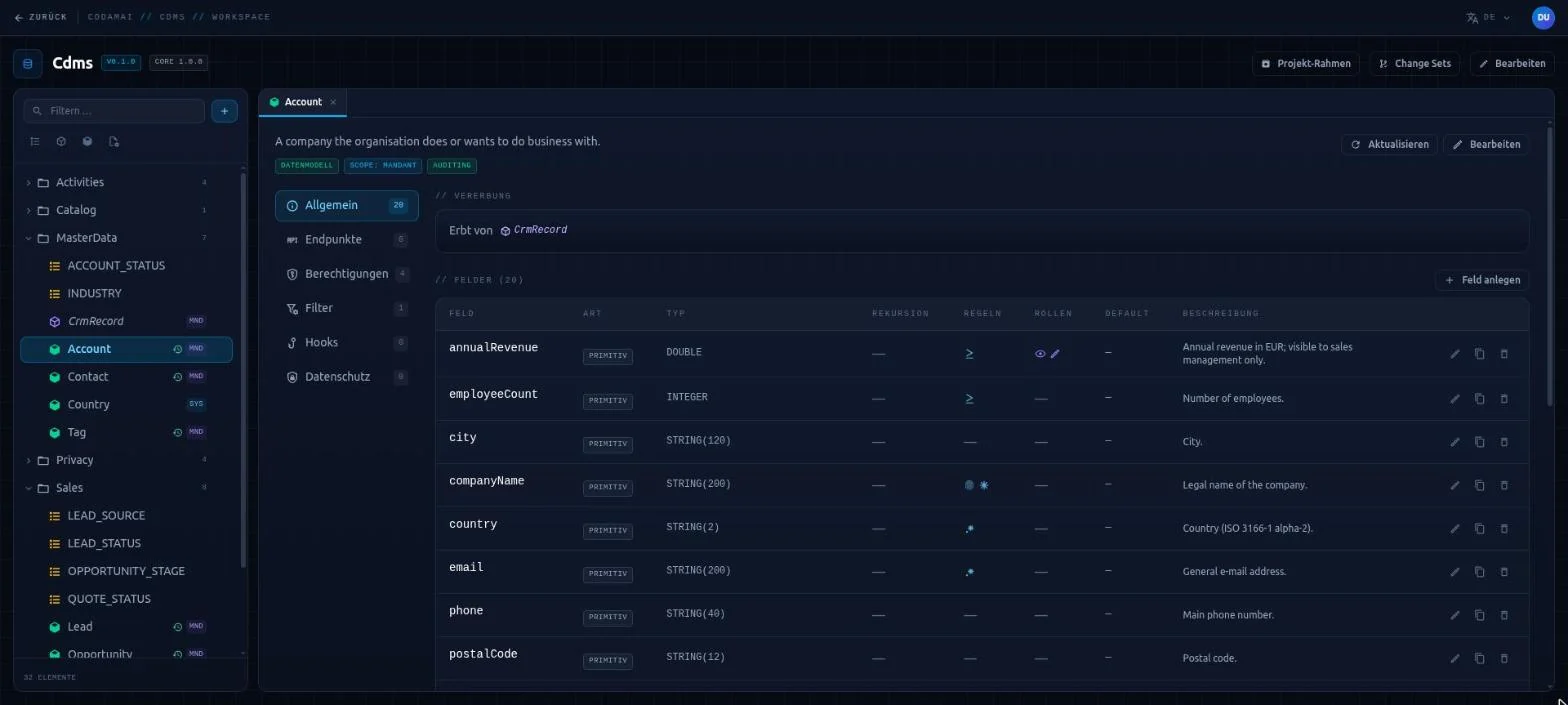The width and height of the screenshot is (1568, 705).
Task: Click into the Filtern search box
Action: tap(114, 111)
